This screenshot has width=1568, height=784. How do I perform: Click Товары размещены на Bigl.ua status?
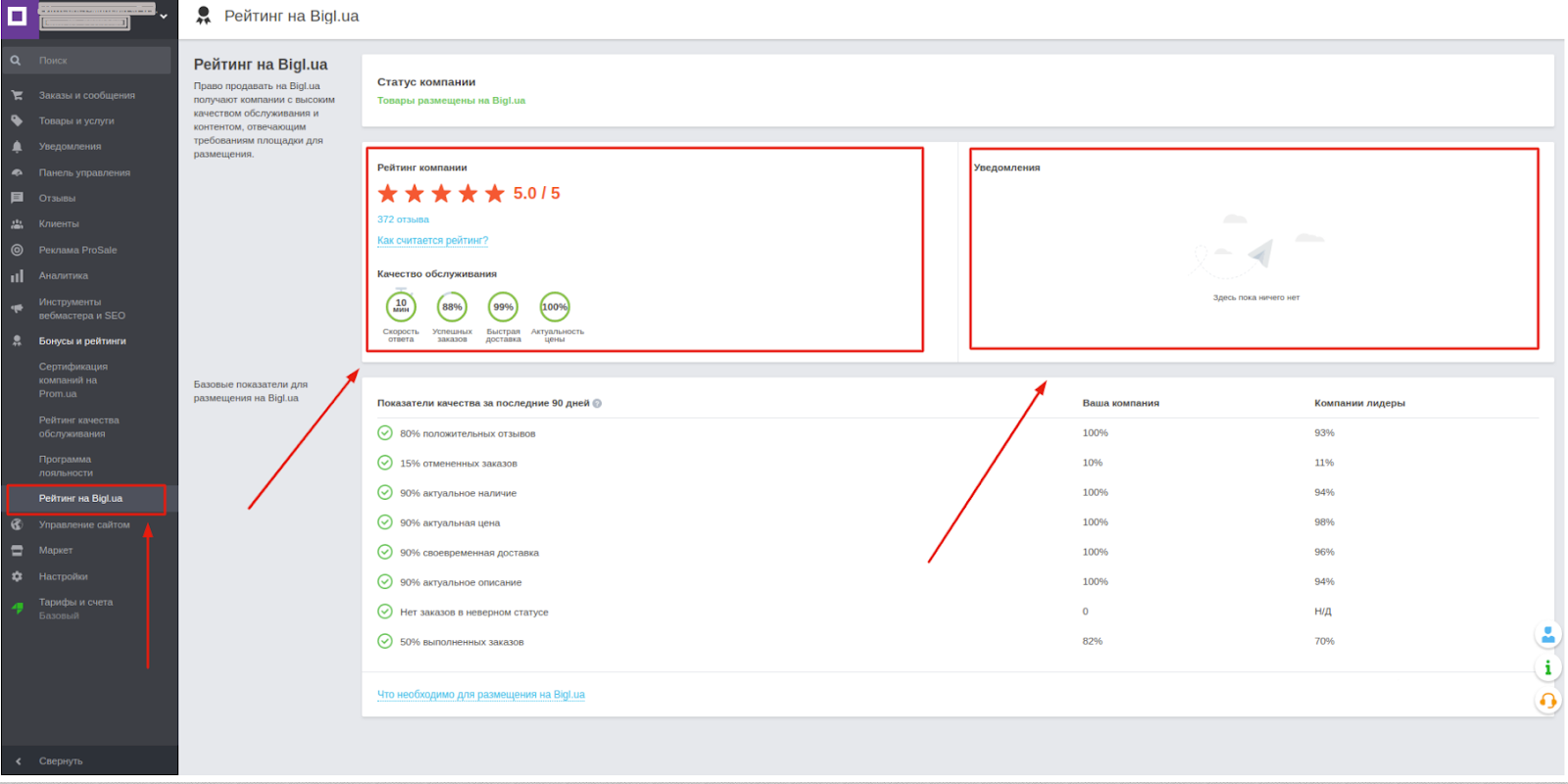tap(451, 101)
